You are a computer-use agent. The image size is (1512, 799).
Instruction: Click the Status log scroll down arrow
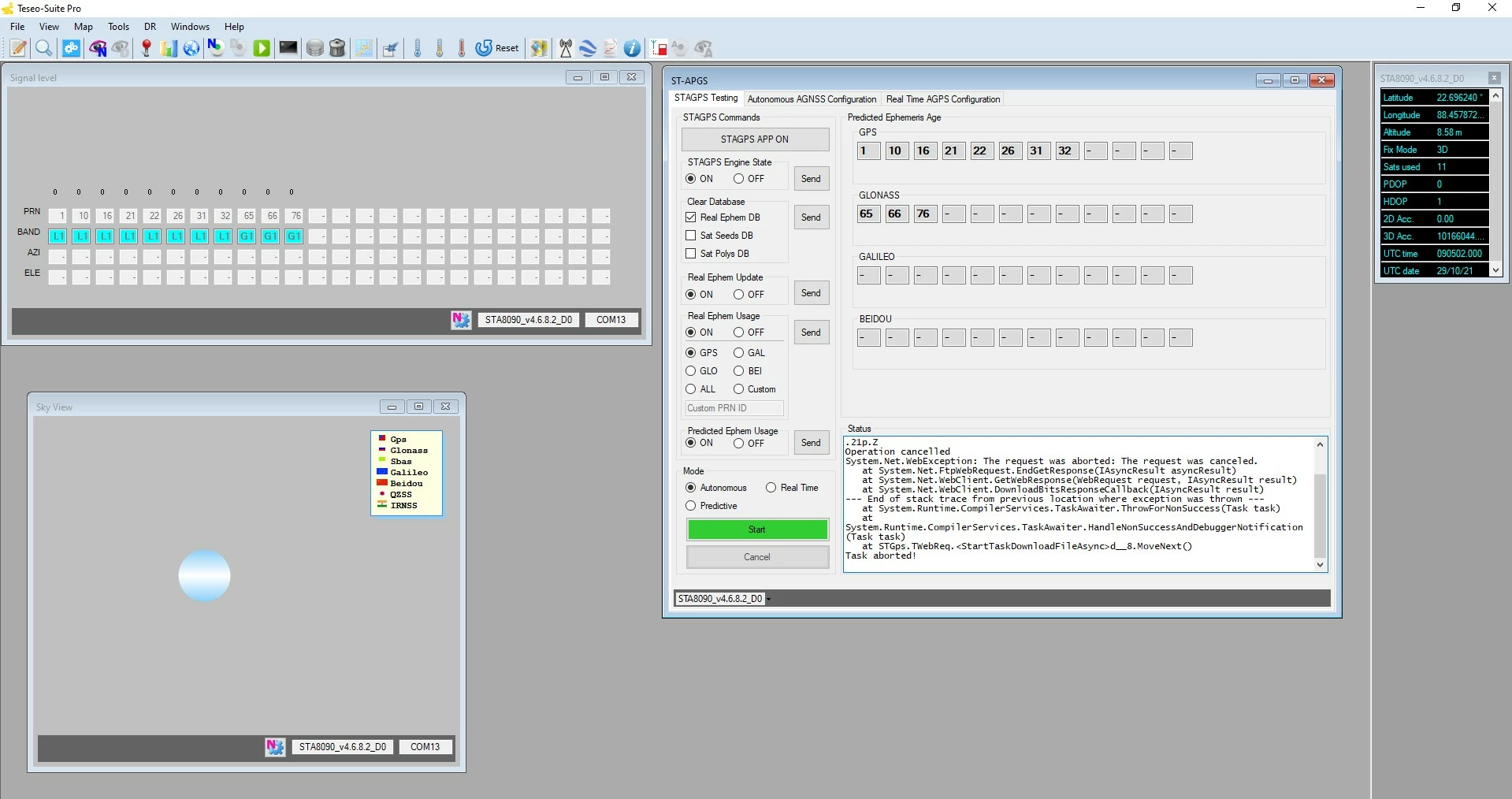tap(1321, 565)
